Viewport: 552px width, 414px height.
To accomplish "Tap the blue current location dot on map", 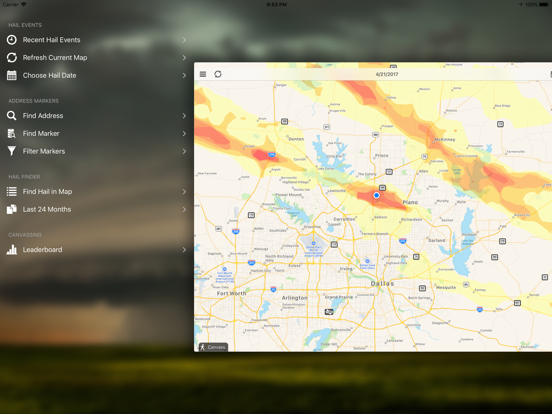I will [376, 195].
